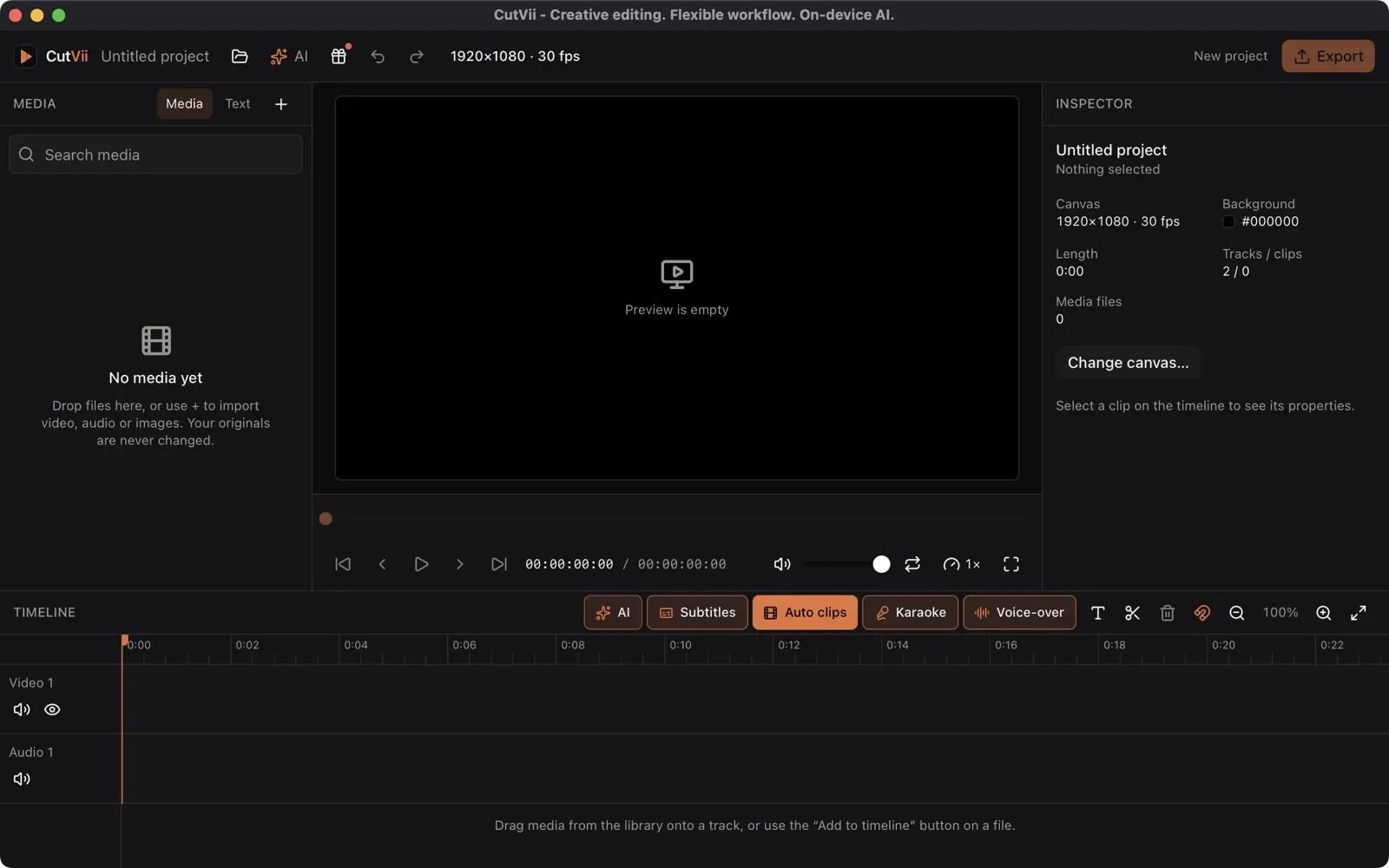
Task: Toggle loop playback
Action: [x=912, y=564]
